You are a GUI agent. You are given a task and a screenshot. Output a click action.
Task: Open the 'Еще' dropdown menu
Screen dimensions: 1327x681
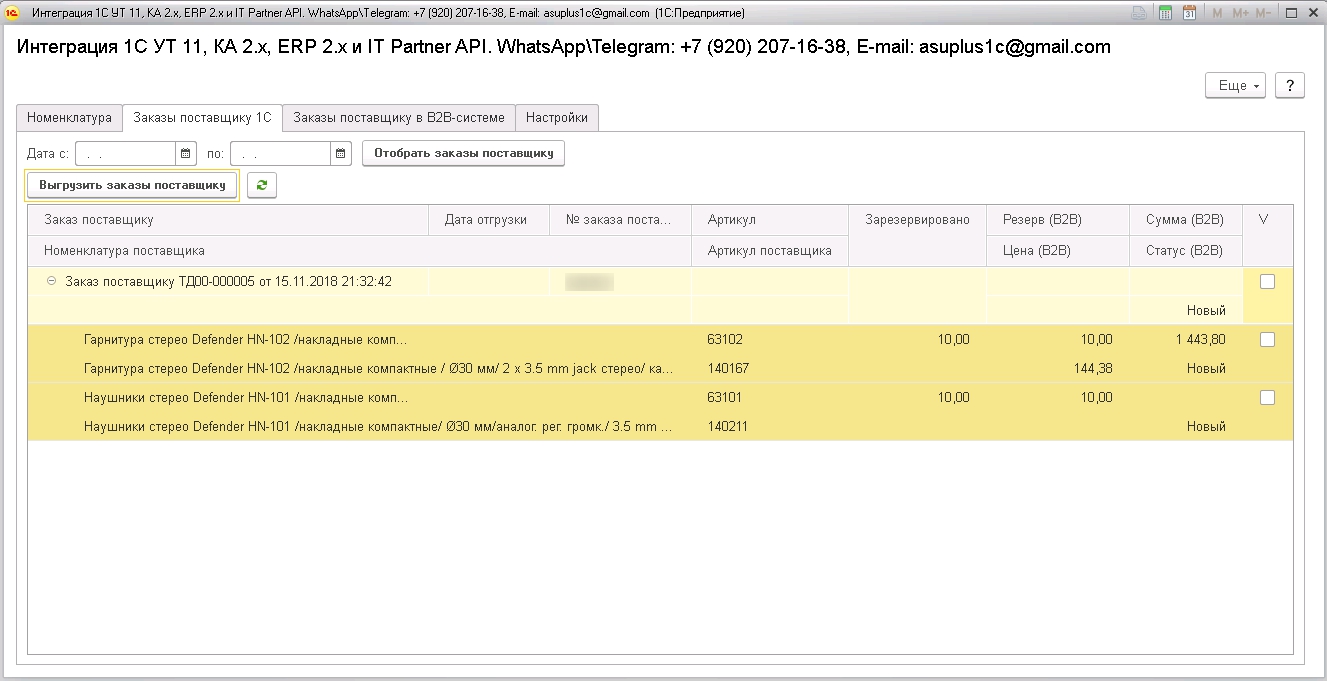click(x=1236, y=86)
